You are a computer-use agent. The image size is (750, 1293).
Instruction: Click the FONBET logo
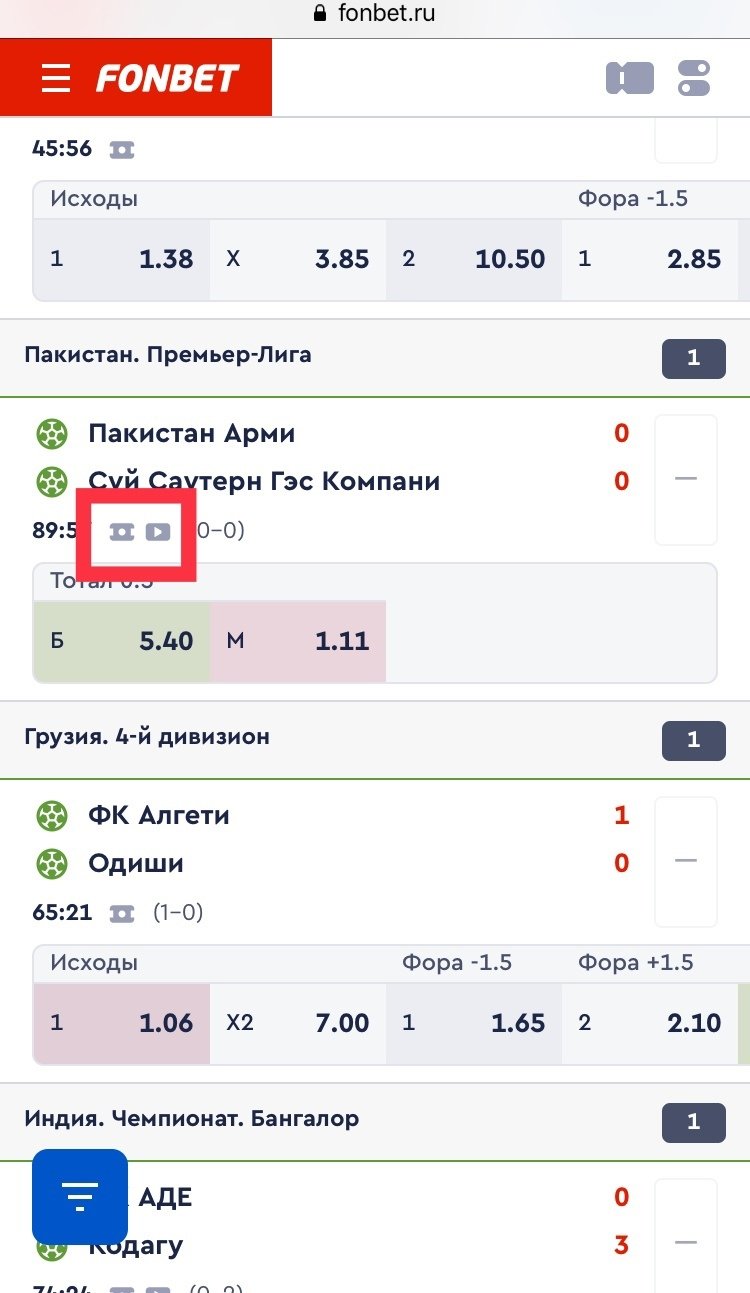coord(167,78)
